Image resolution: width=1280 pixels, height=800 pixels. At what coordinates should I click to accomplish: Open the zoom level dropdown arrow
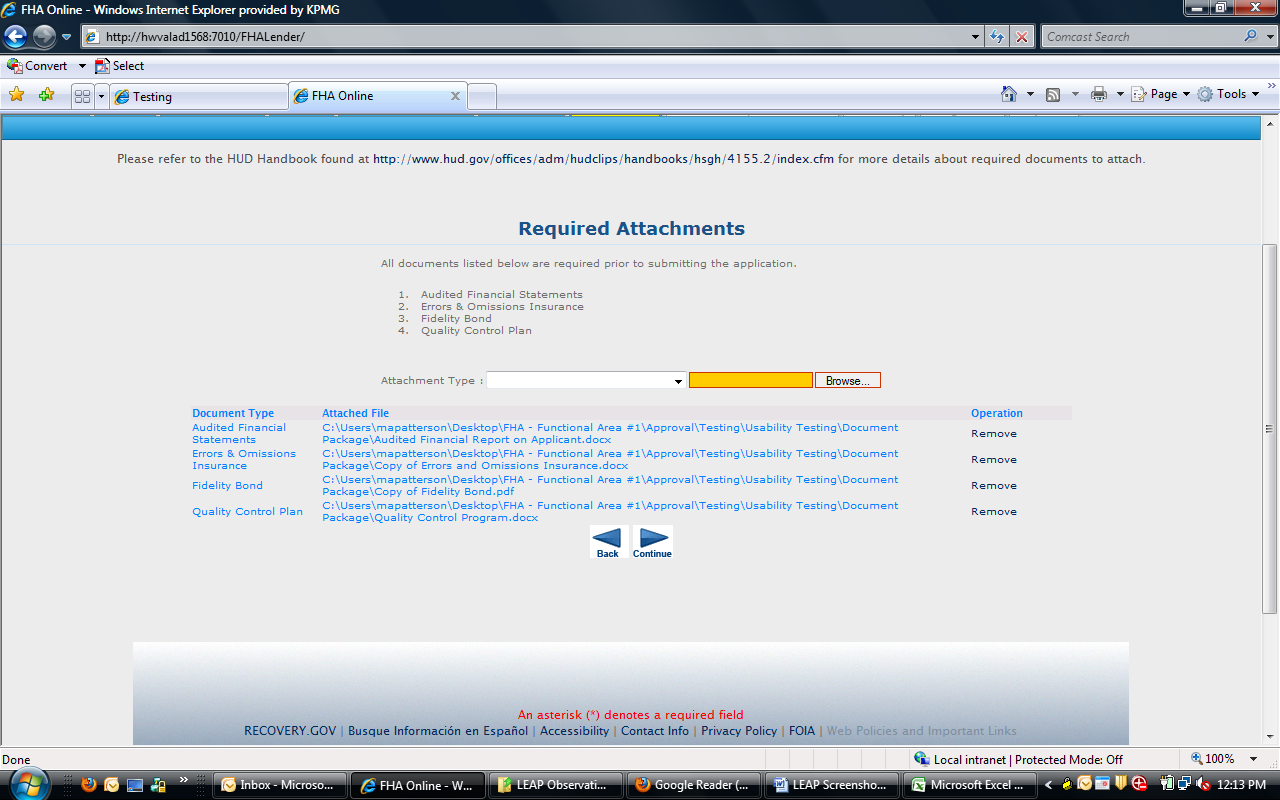(1254, 759)
